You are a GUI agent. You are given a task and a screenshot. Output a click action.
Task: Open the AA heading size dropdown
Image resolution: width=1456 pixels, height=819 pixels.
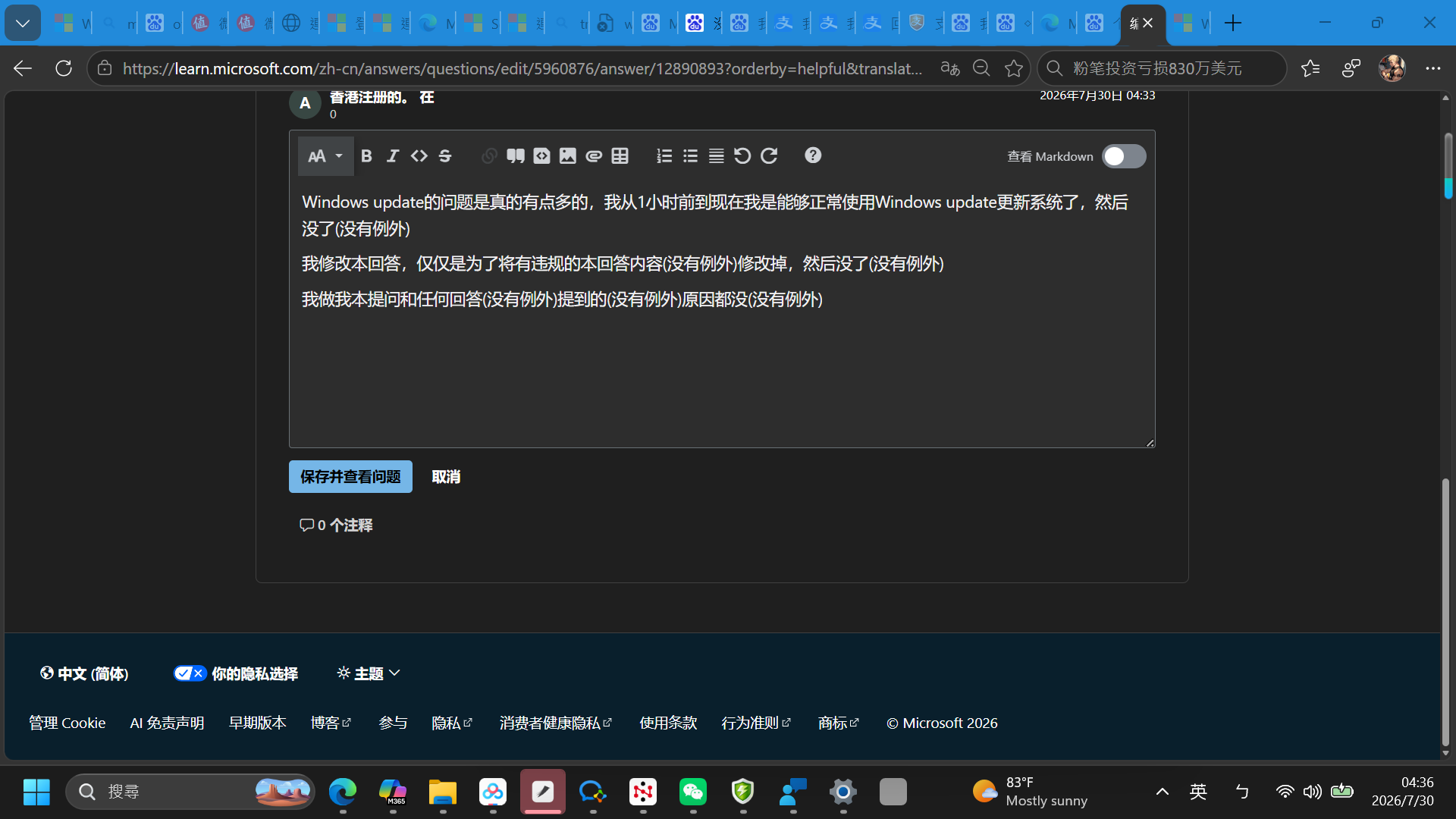325,156
